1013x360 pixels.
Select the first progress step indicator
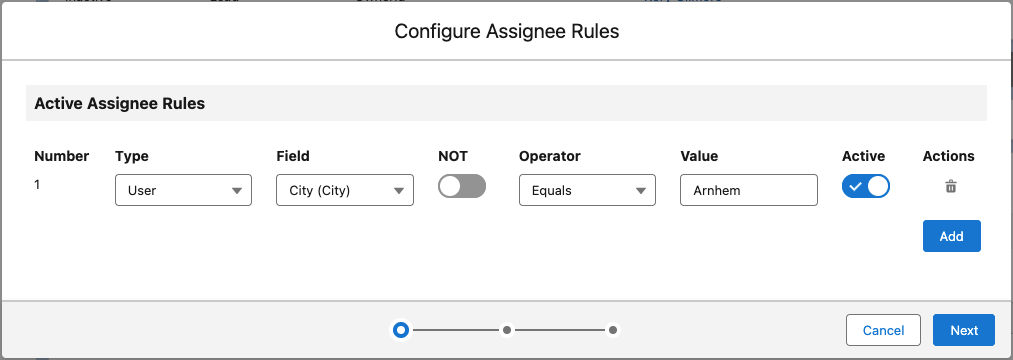[x=401, y=330]
